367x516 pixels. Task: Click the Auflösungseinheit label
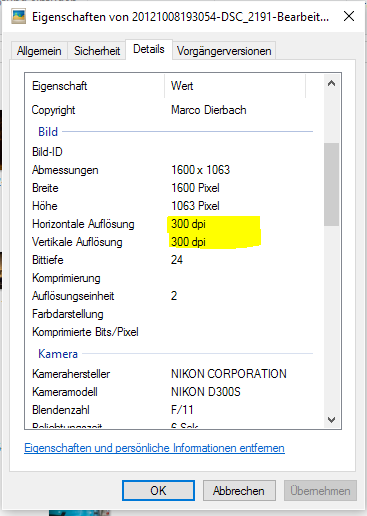(73, 296)
